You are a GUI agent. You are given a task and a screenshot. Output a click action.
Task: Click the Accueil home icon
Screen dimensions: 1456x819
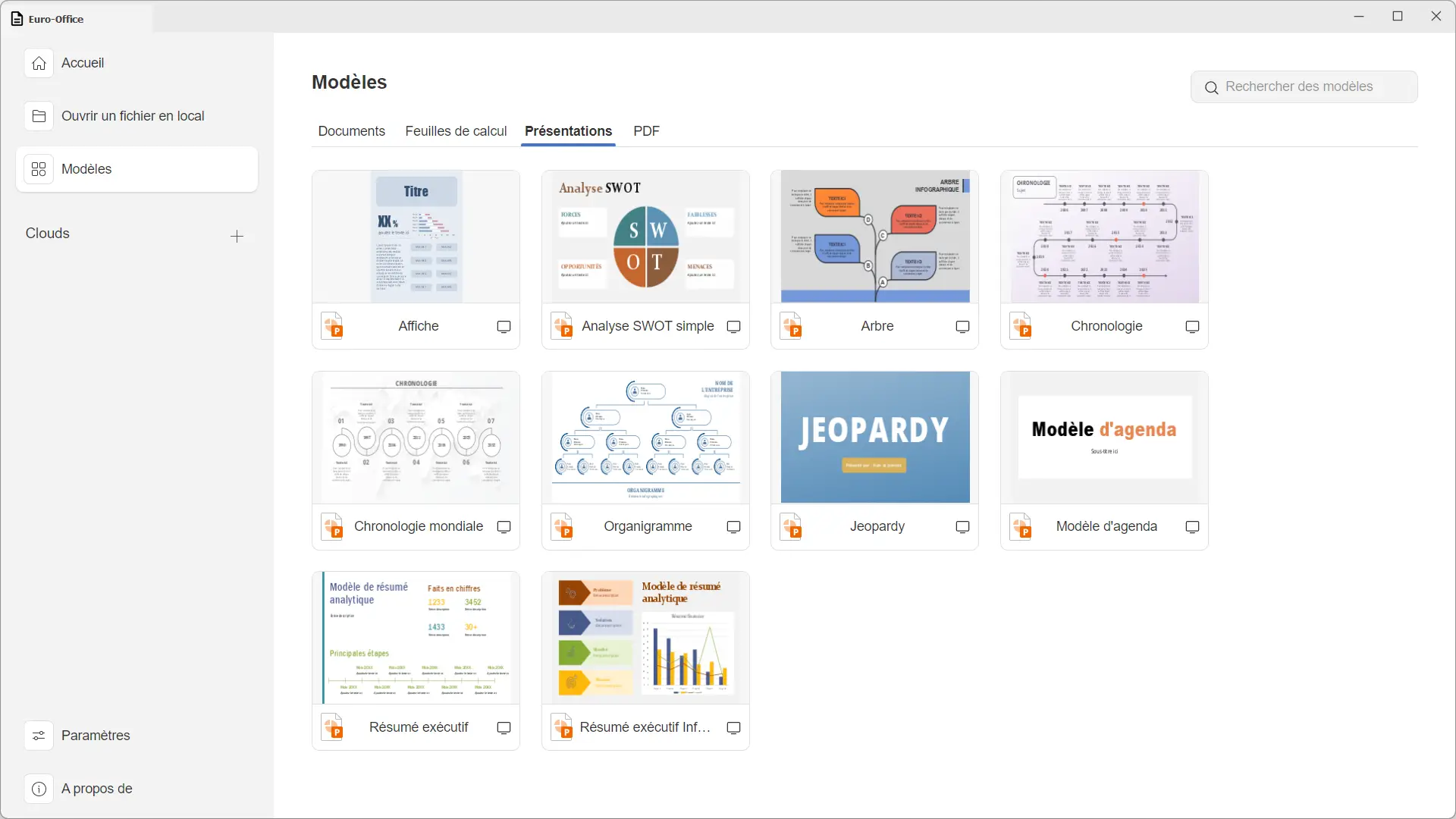[39, 63]
